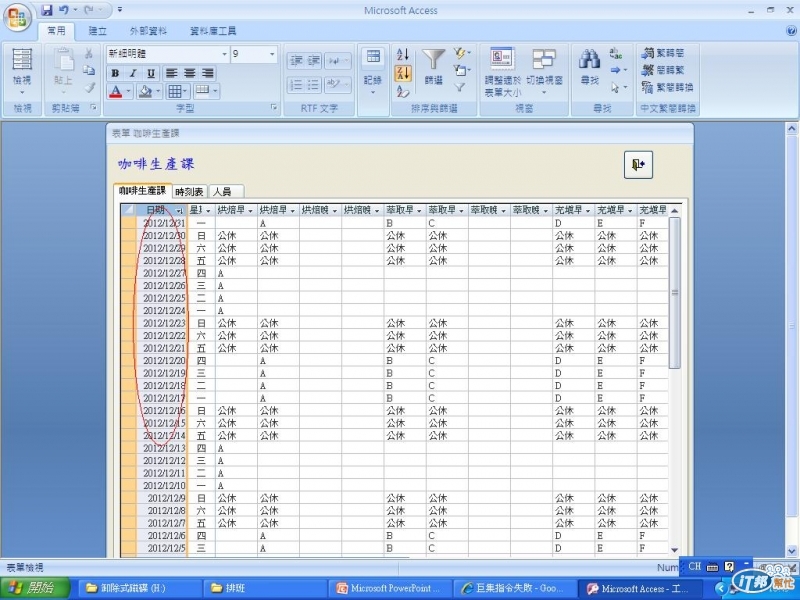Open the Access Help question-mark icon
This screenshot has width=800, height=600.
pos(791,31)
